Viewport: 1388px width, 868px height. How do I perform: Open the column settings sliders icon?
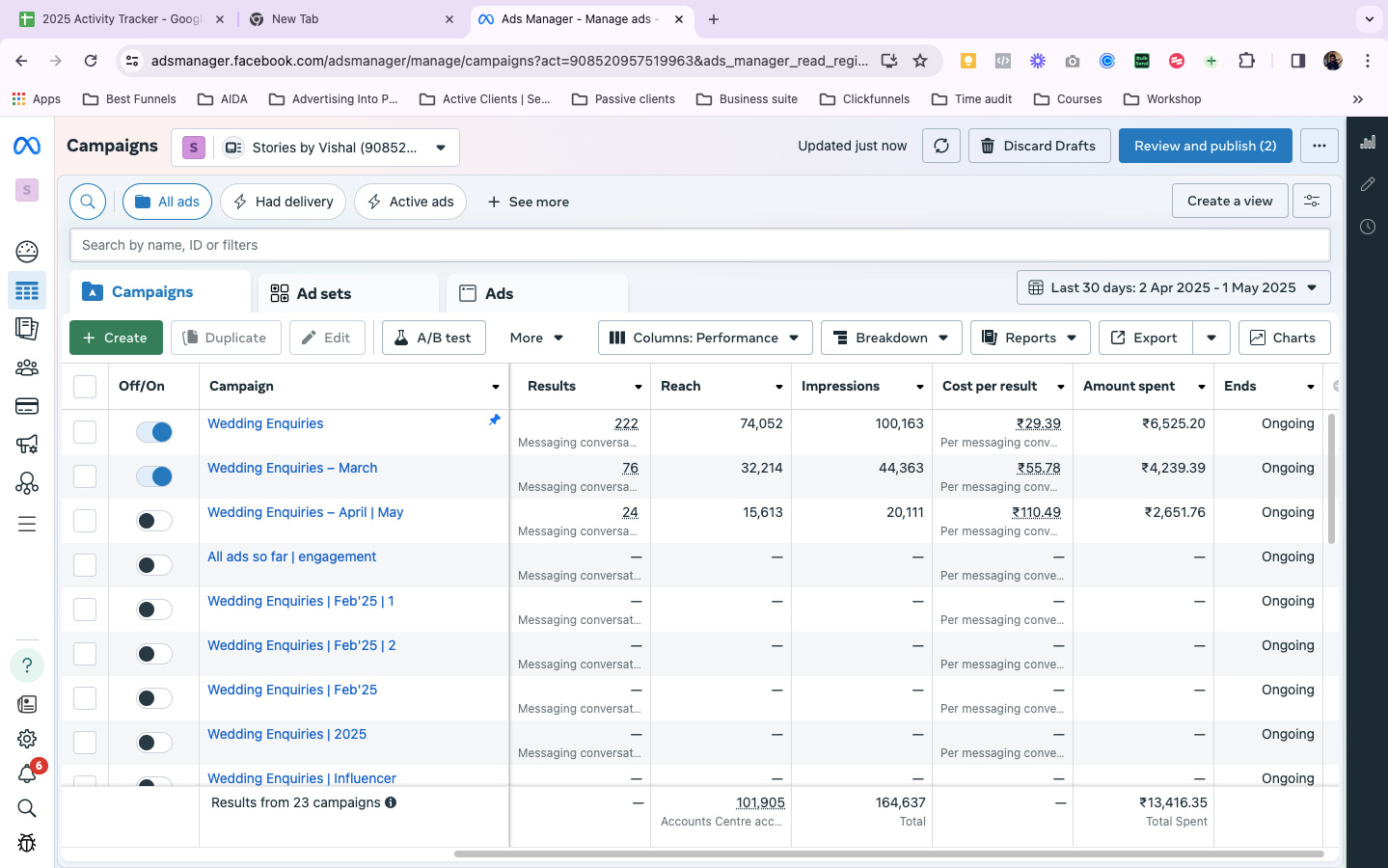tap(1312, 201)
